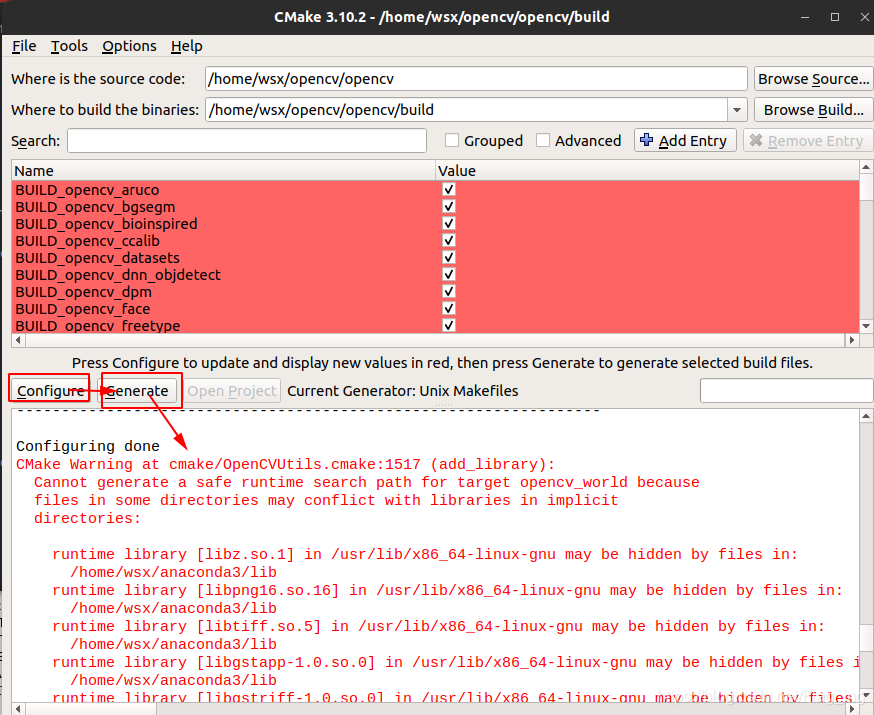The image size is (874, 715).
Task: Uncheck BUILD_opencv_dnn_objdetect checkbox
Action: (x=449, y=274)
